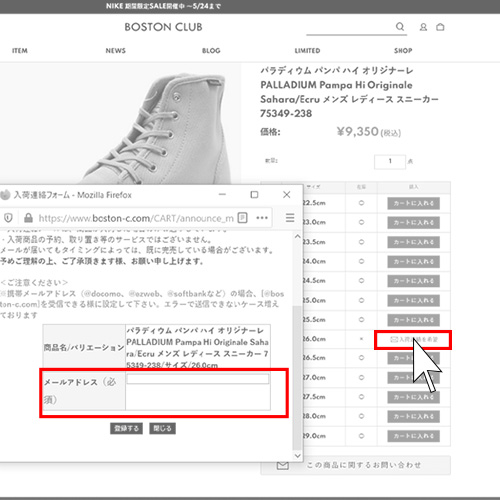Open the LIMITED menu

click(307, 51)
